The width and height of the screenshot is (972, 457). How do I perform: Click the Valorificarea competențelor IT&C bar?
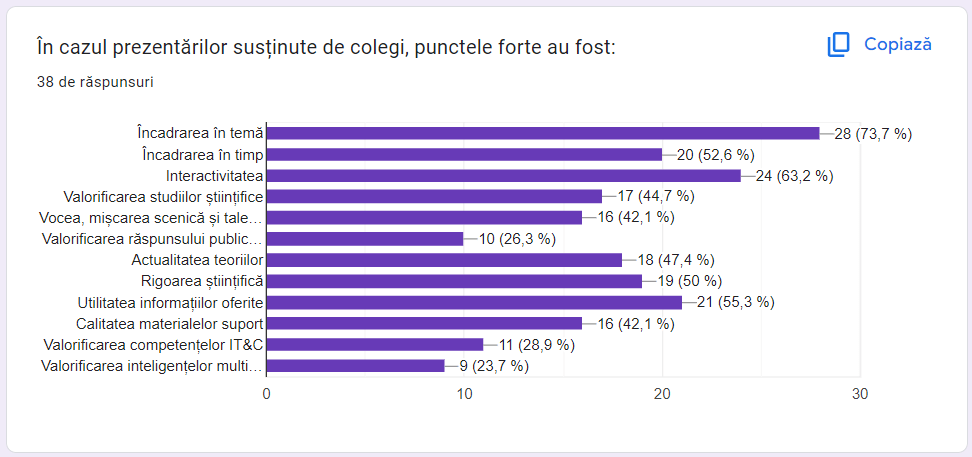[x=375, y=344]
